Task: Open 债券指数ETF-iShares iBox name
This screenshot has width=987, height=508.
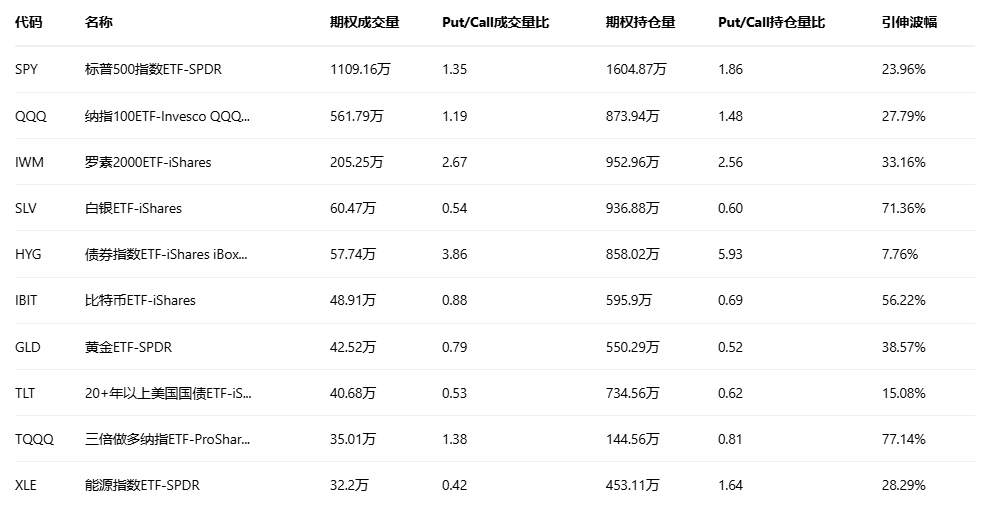Action: pos(166,254)
